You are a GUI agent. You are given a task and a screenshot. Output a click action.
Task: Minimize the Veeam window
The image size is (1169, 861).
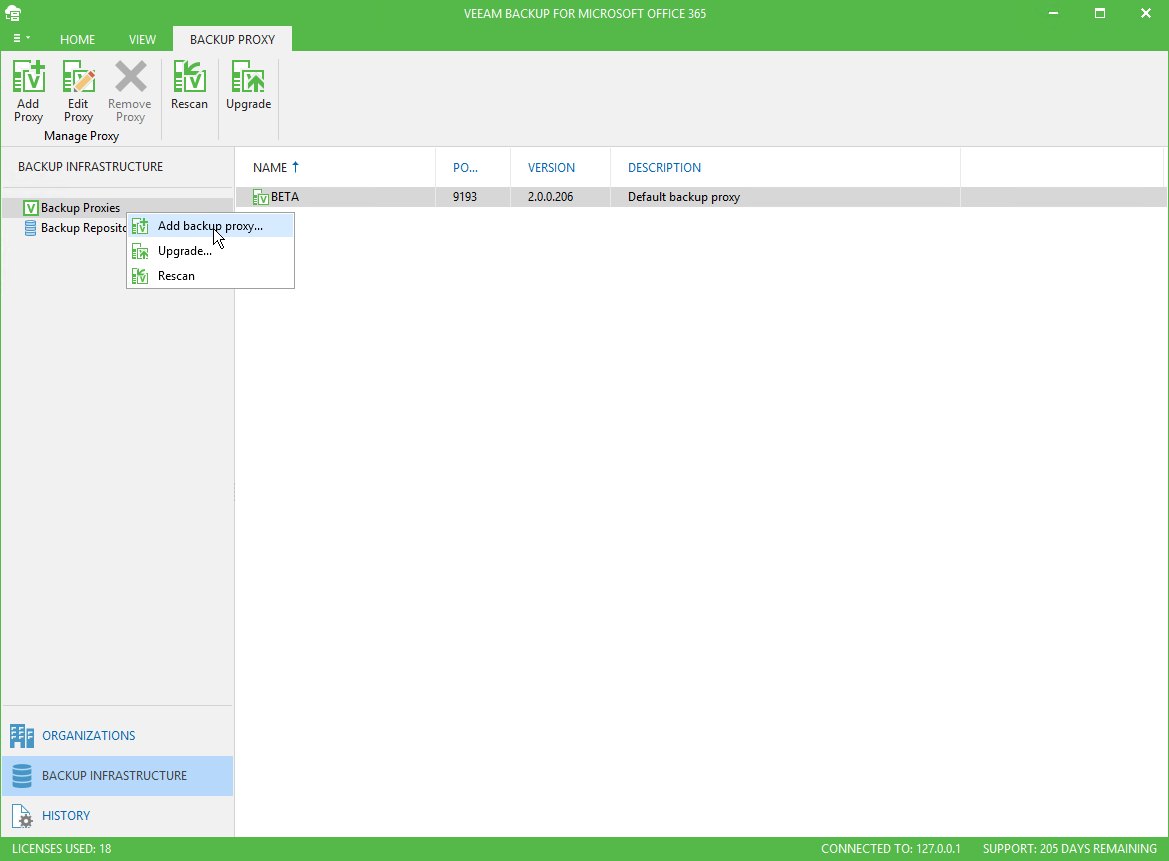pyautogui.click(x=1053, y=13)
